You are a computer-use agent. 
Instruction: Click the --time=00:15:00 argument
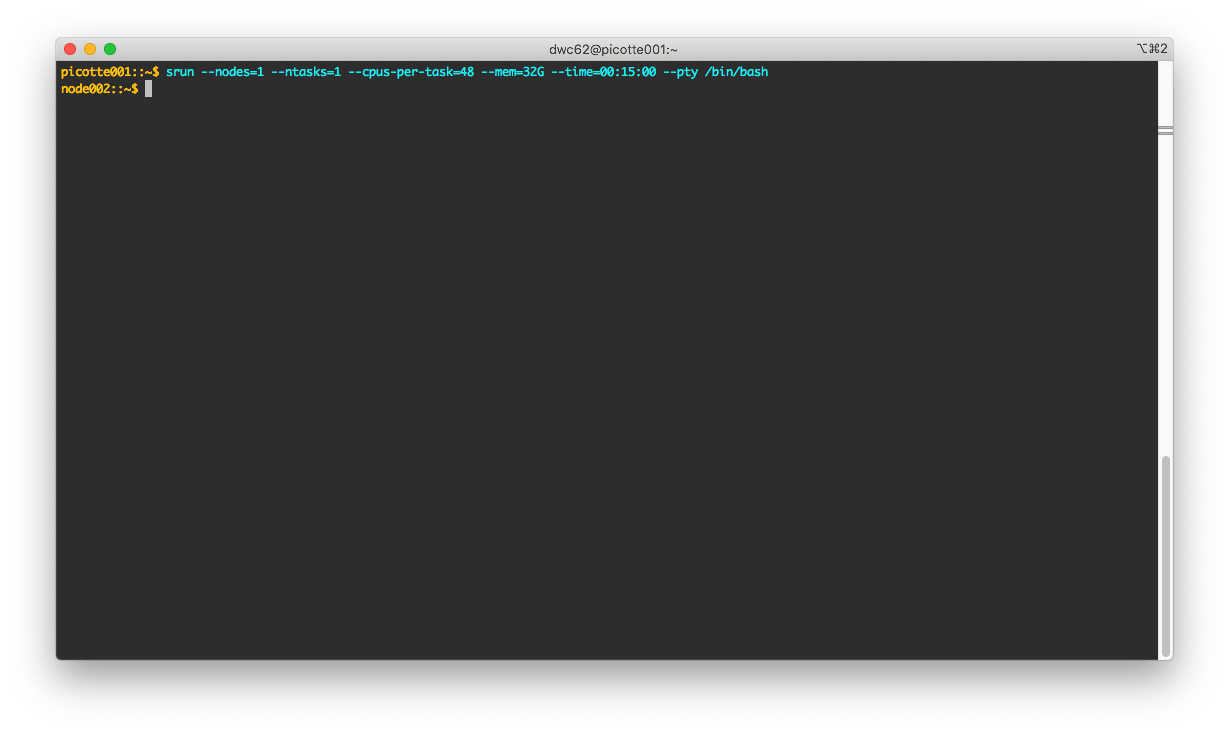[604, 72]
